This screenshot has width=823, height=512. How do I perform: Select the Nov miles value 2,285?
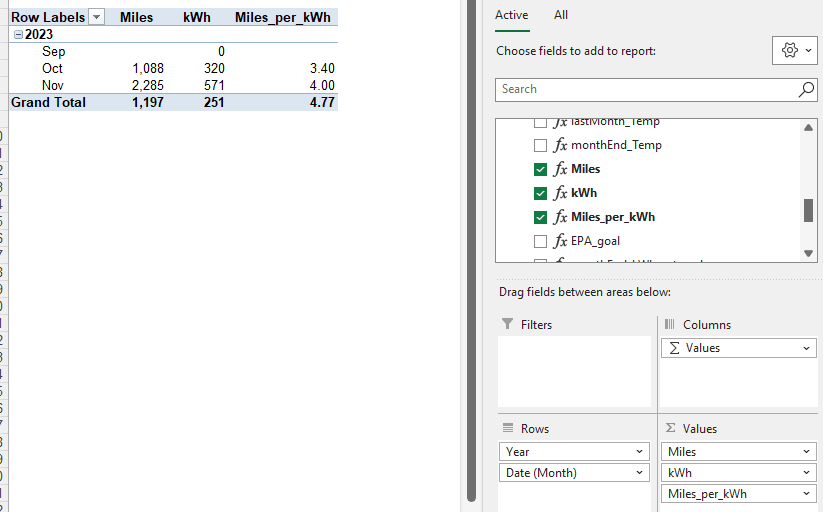point(148,86)
